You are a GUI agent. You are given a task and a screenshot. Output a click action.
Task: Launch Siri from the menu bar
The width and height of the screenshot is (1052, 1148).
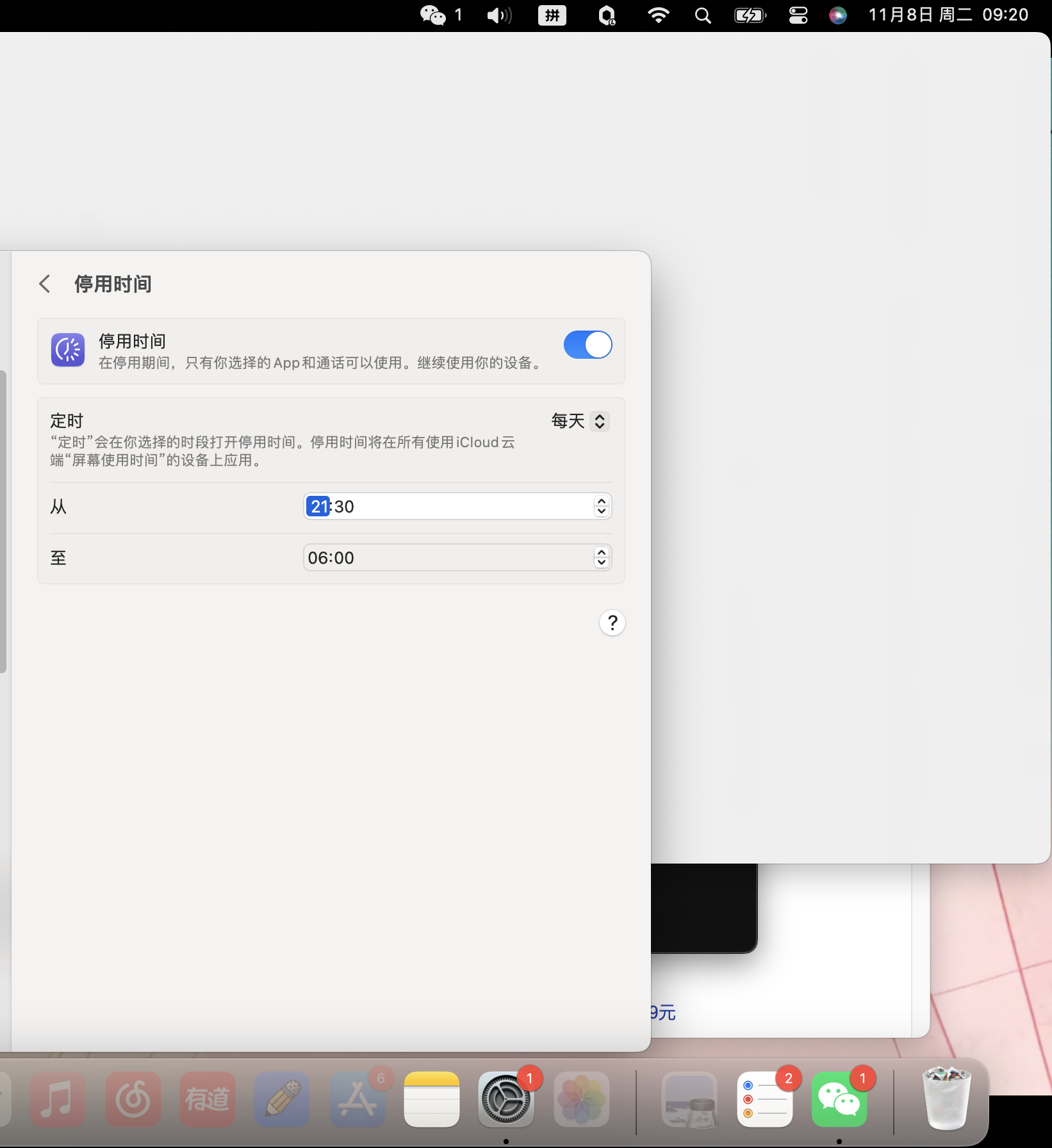click(x=837, y=15)
